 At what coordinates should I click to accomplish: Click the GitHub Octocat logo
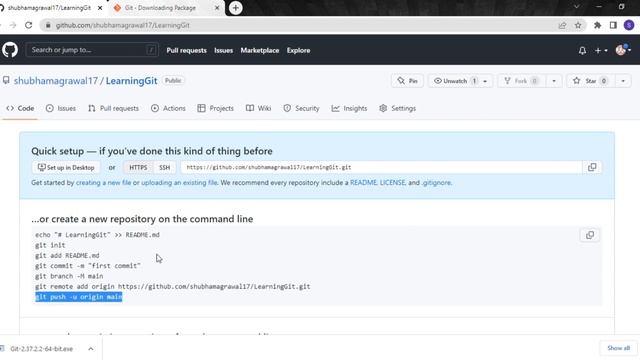click(10, 50)
